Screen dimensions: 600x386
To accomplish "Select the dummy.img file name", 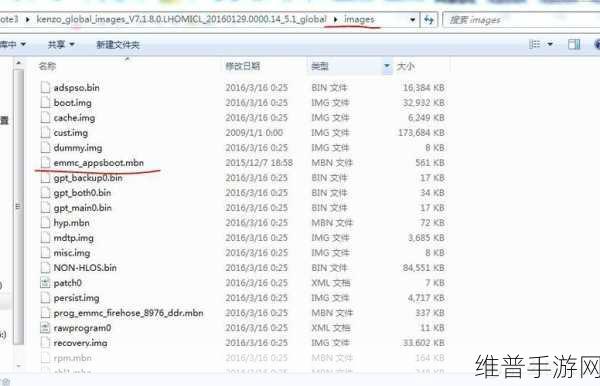I will (78, 148).
